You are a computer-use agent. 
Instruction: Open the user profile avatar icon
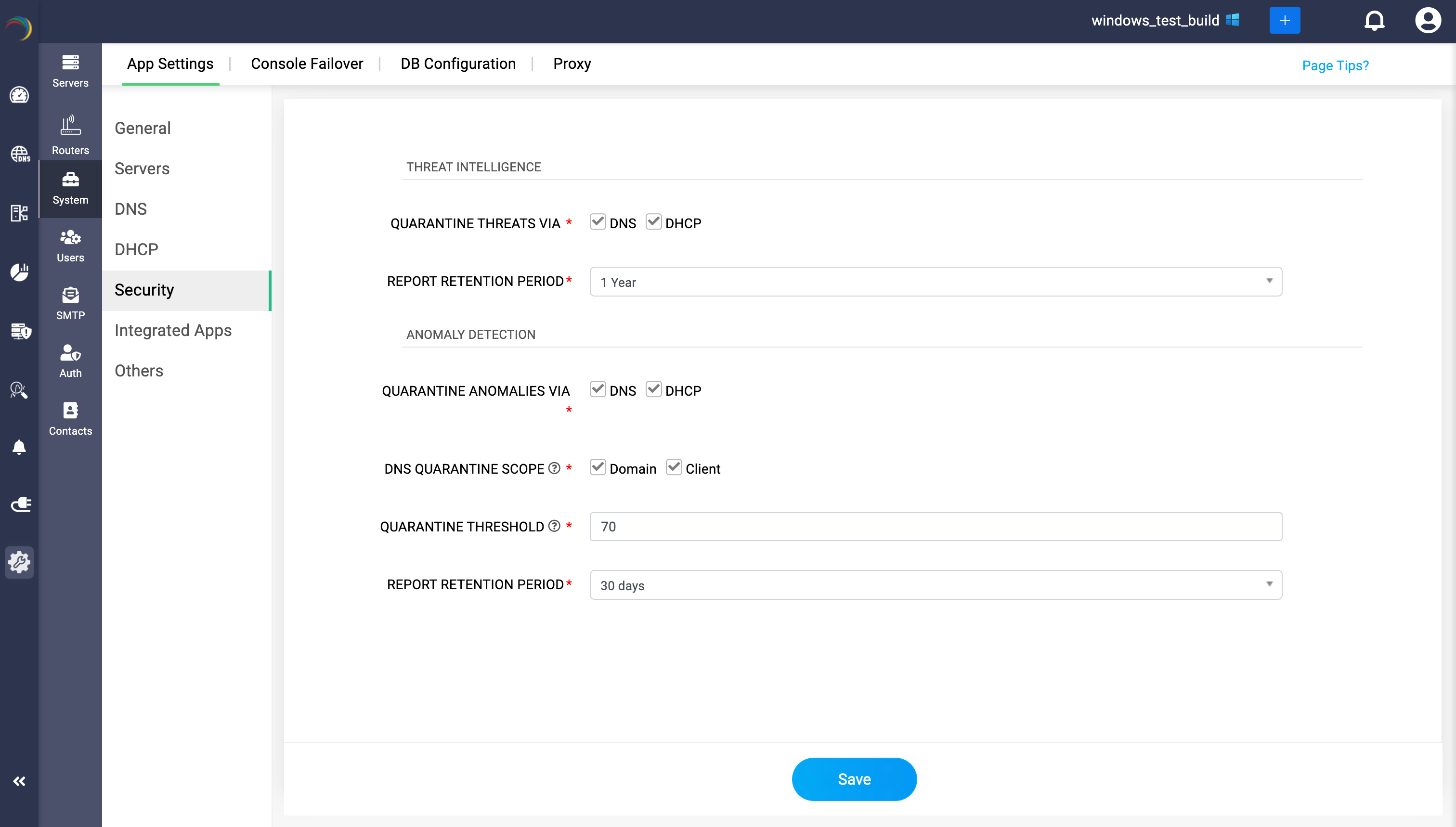tap(1427, 21)
